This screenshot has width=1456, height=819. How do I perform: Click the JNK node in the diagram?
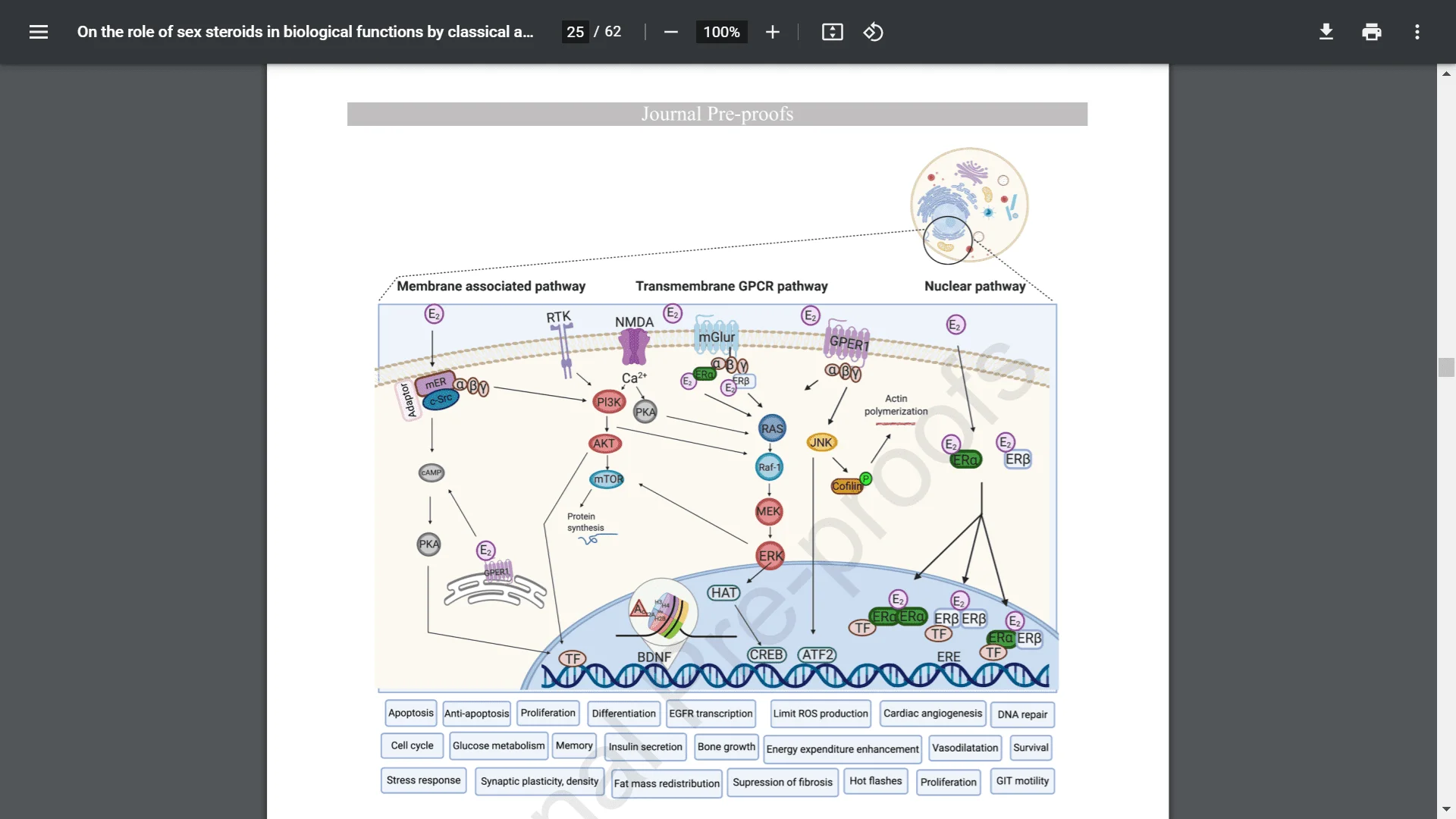tap(821, 443)
